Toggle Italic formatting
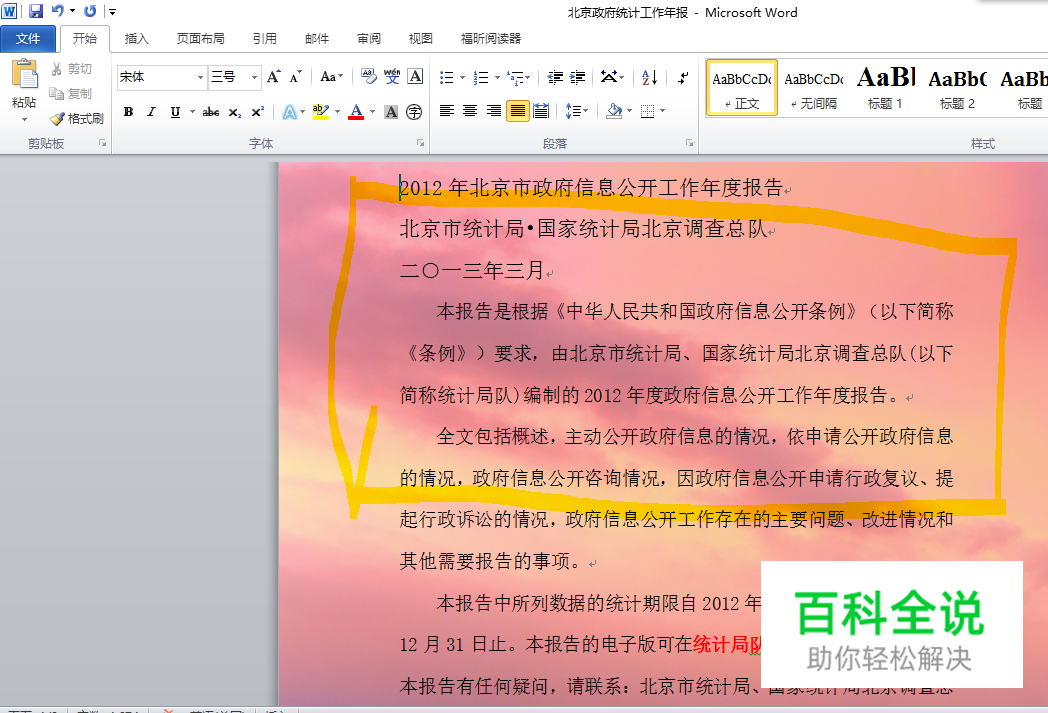The width and height of the screenshot is (1048, 713). click(151, 112)
